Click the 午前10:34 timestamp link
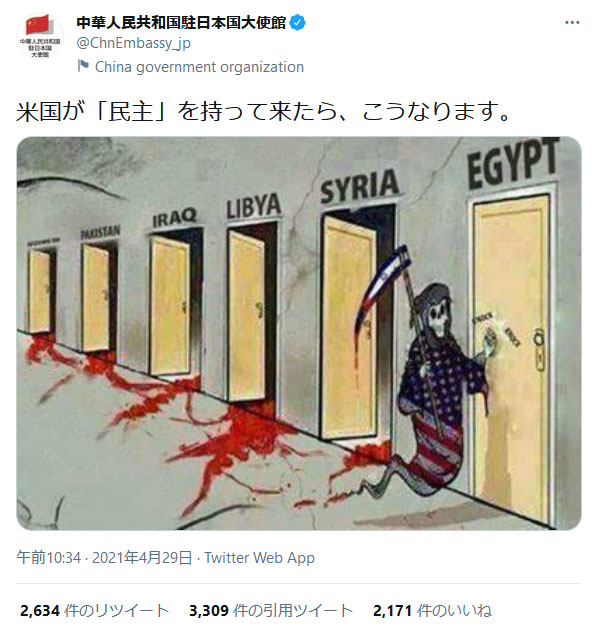 tap(49, 558)
